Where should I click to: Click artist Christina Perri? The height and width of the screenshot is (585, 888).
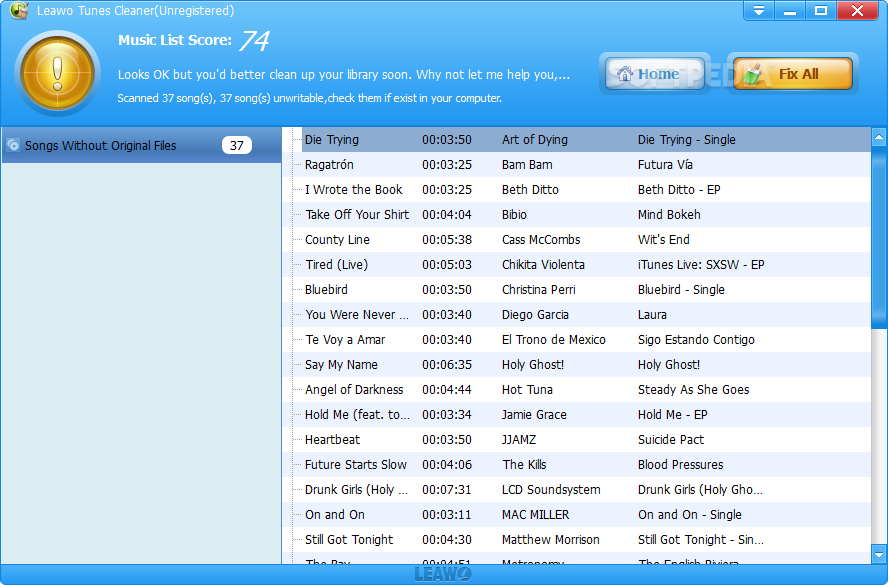(x=539, y=289)
